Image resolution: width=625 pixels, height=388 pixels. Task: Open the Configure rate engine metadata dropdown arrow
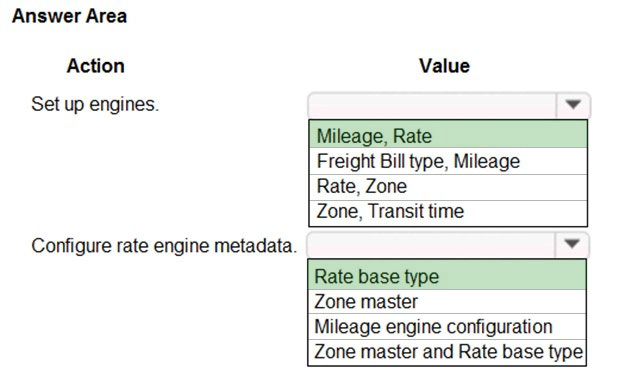(572, 244)
